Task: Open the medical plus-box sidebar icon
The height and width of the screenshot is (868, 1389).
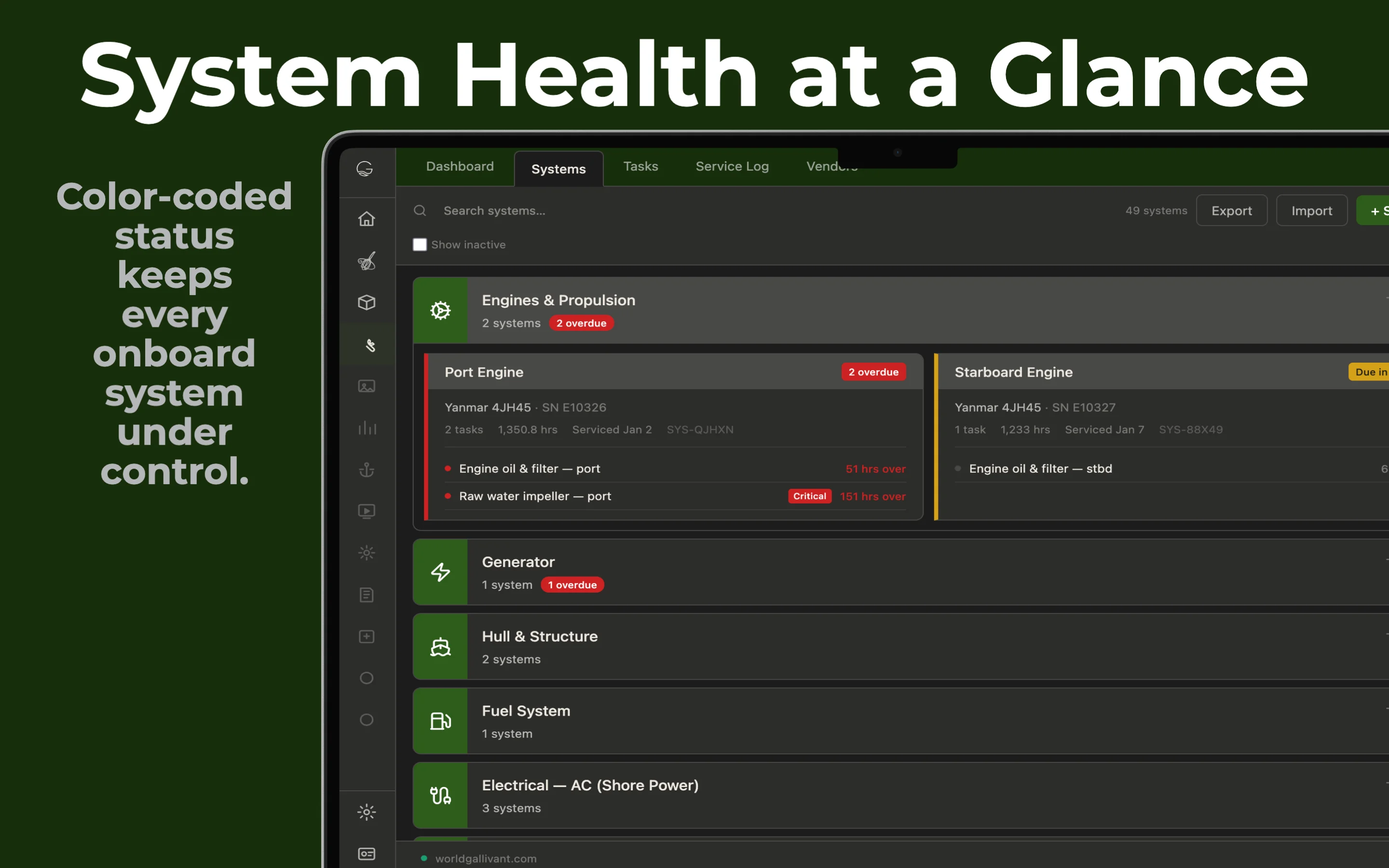Action: point(366,637)
